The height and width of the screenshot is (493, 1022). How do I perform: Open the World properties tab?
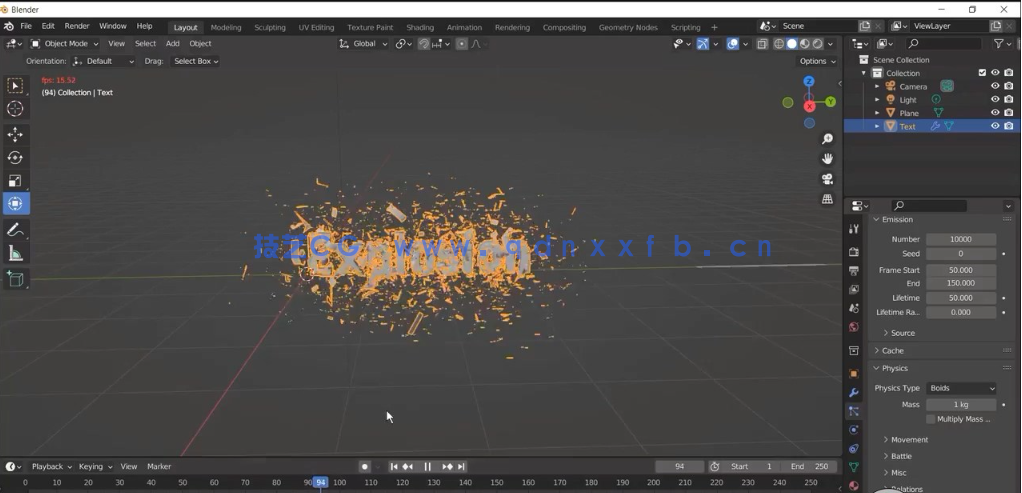pos(854,327)
